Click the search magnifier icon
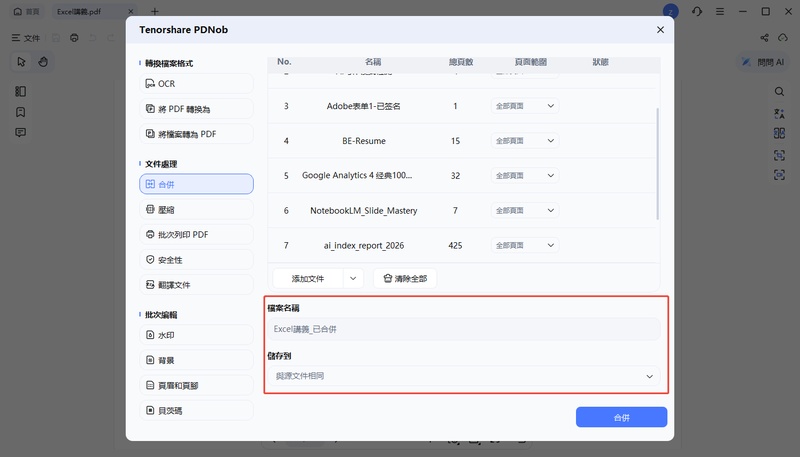 779,91
